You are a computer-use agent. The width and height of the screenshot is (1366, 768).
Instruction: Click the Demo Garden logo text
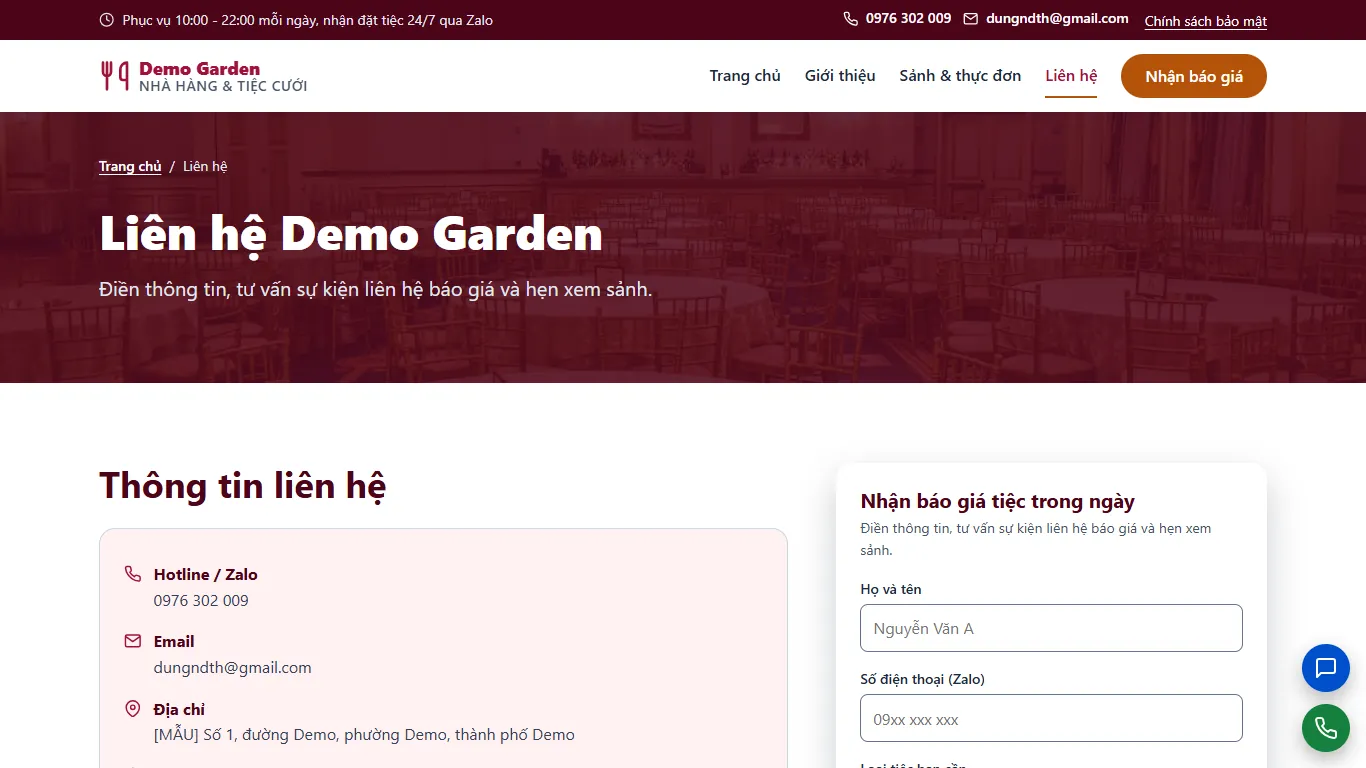point(200,69)
